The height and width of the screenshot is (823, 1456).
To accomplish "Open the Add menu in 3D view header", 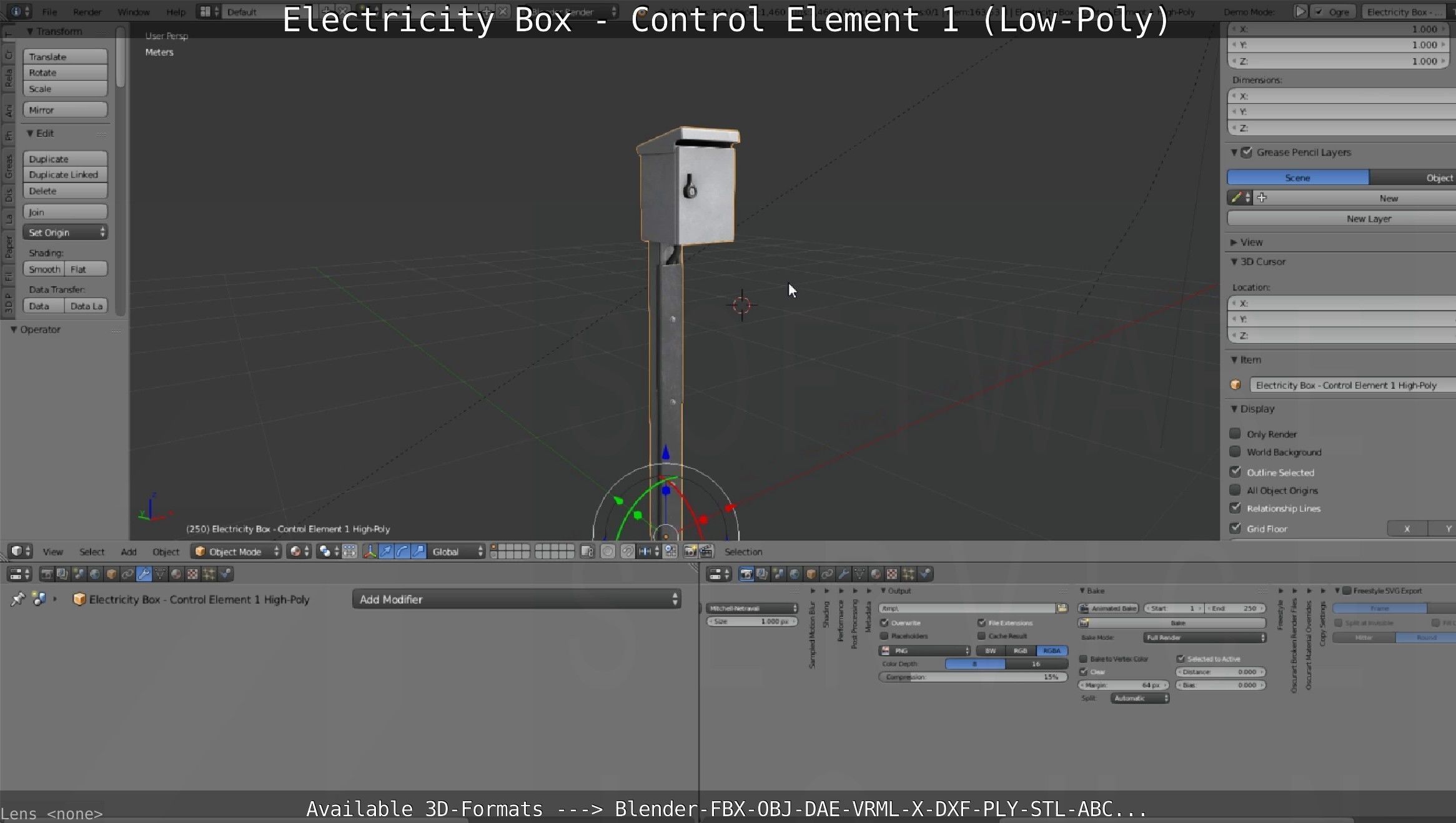I will 129,552.
